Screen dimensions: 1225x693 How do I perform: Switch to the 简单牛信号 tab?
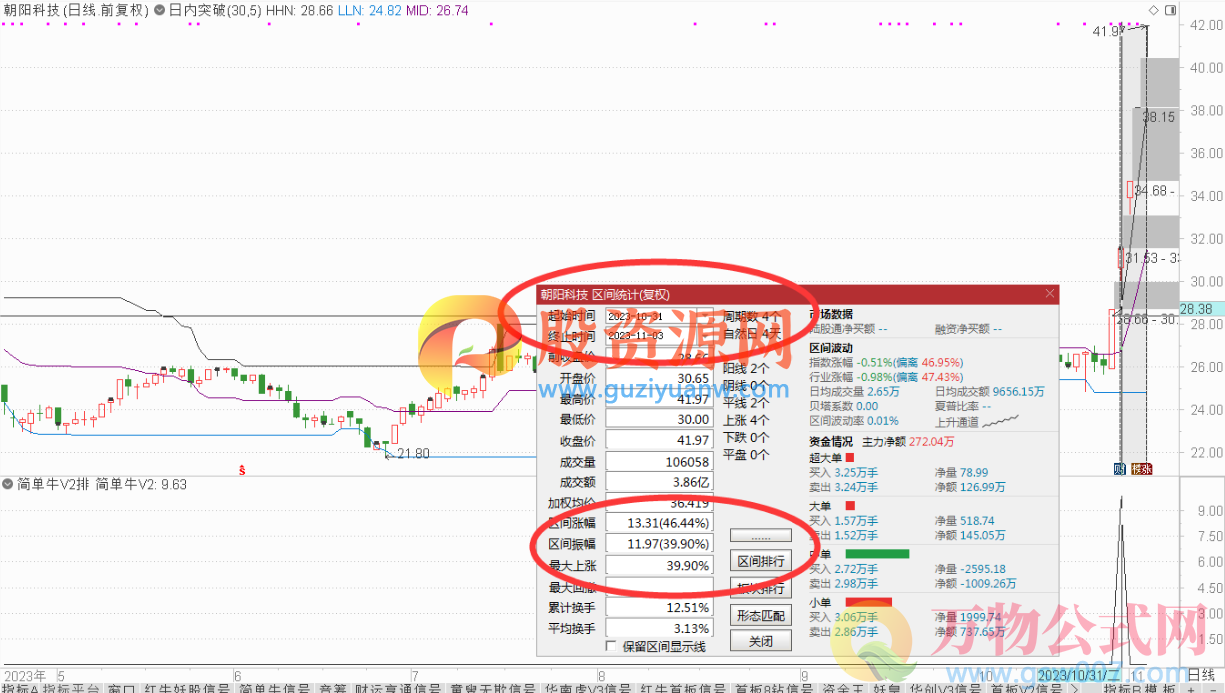coord(274,687)
